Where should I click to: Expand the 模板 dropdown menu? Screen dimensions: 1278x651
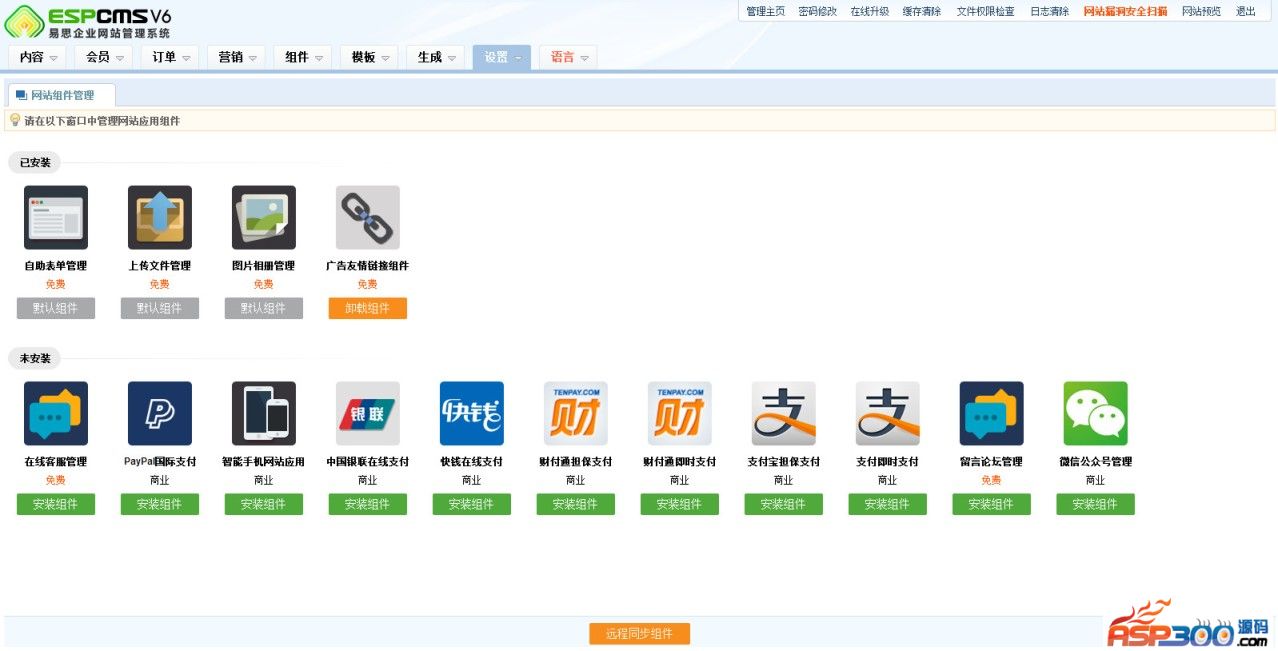click(369, 58)
